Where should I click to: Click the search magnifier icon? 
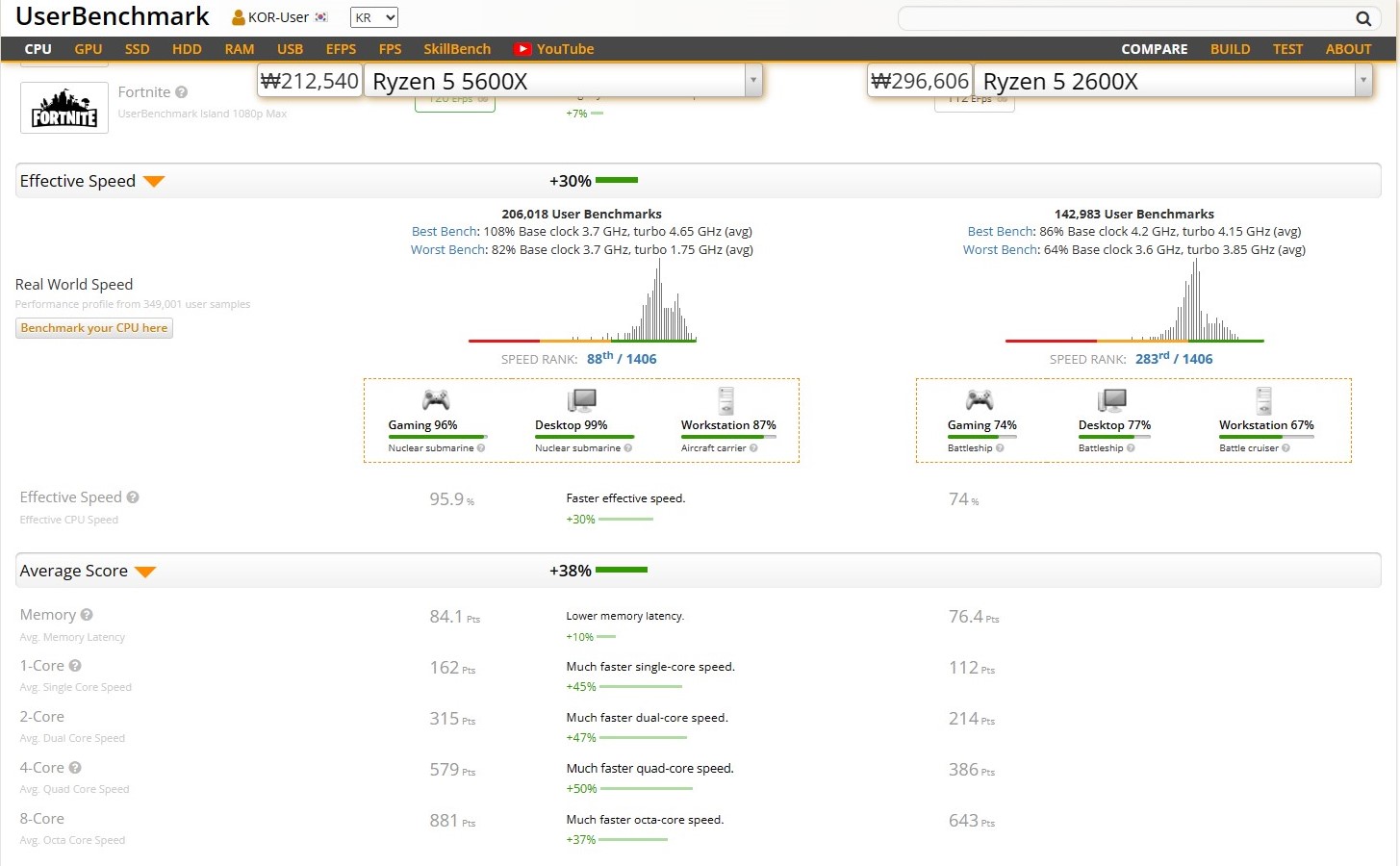coord(1363,18)
